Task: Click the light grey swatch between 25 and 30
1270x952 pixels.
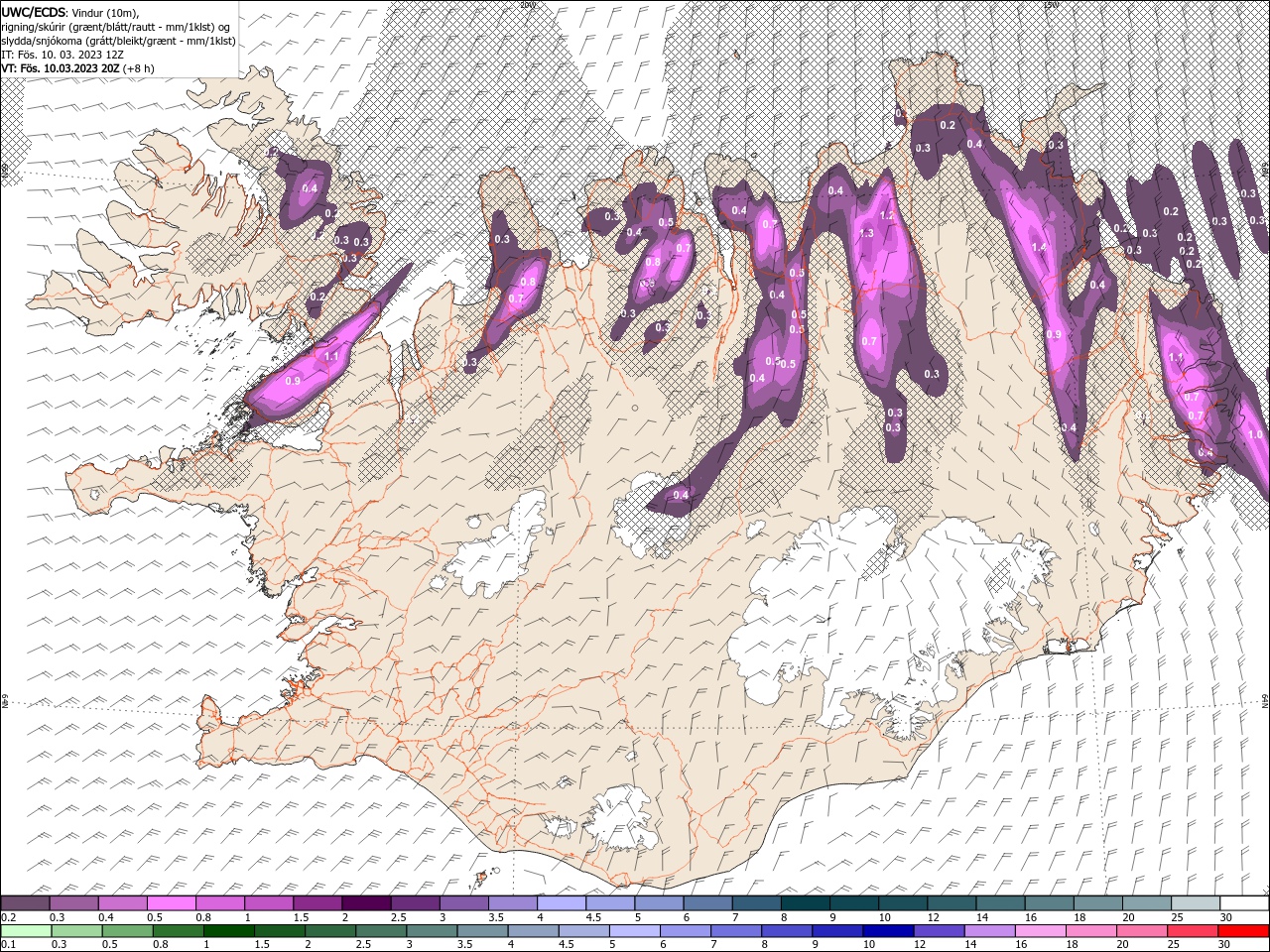Action: pyautogui.click(x=1195, y=903)
